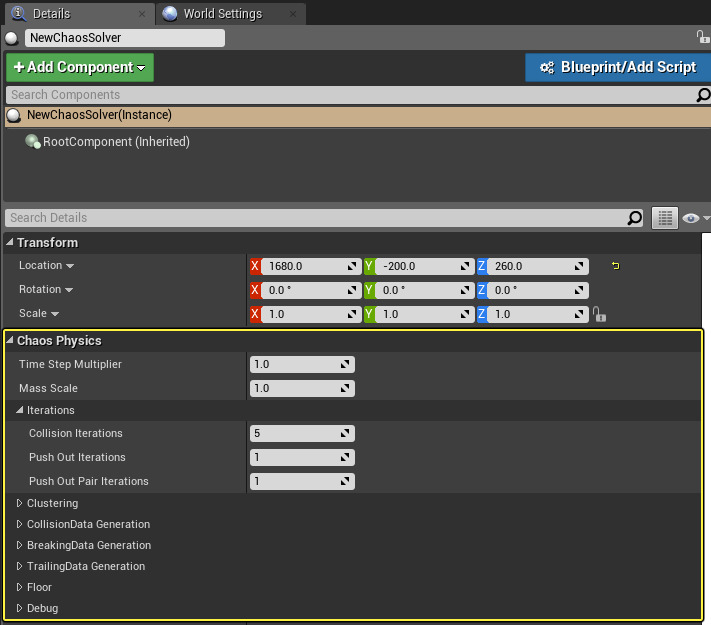Screen dimensions: 711x625
Task: Expand the CollisionData Generation section
Action: [20, 525]
